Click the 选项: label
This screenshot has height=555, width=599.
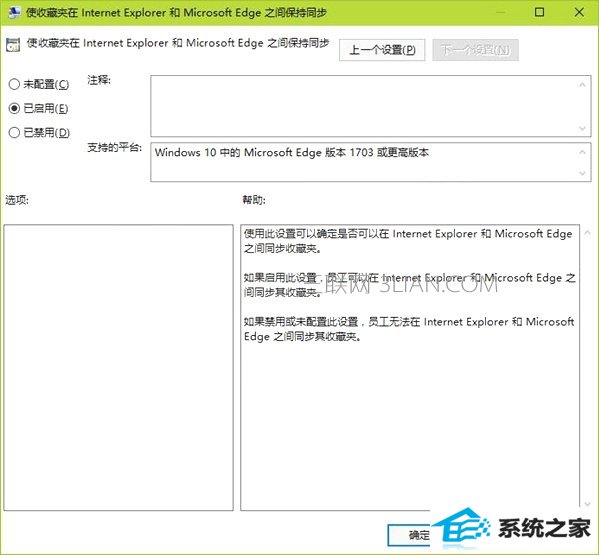coord(17,200)
